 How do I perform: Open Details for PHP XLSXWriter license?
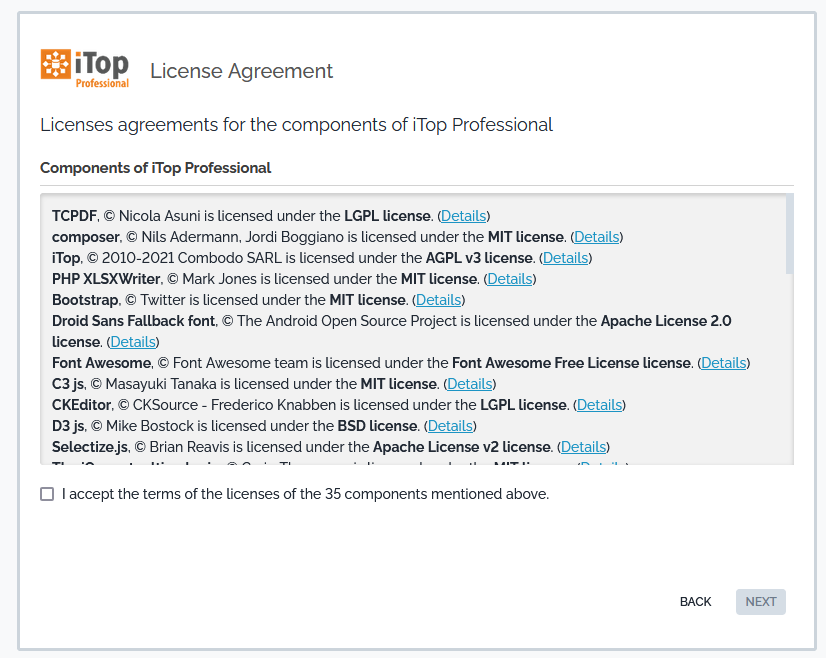(x=510, y=279)
